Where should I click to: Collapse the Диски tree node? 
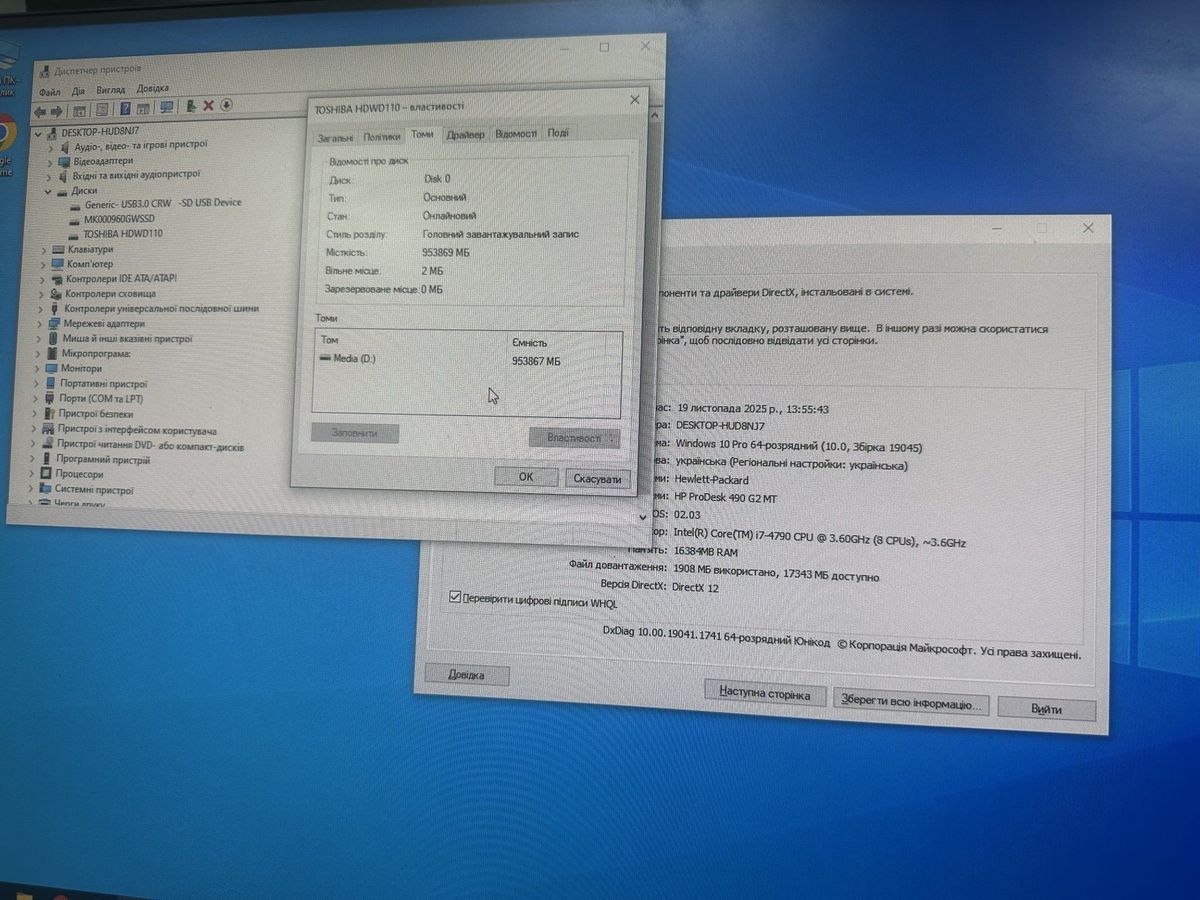(x=48, y=190)
